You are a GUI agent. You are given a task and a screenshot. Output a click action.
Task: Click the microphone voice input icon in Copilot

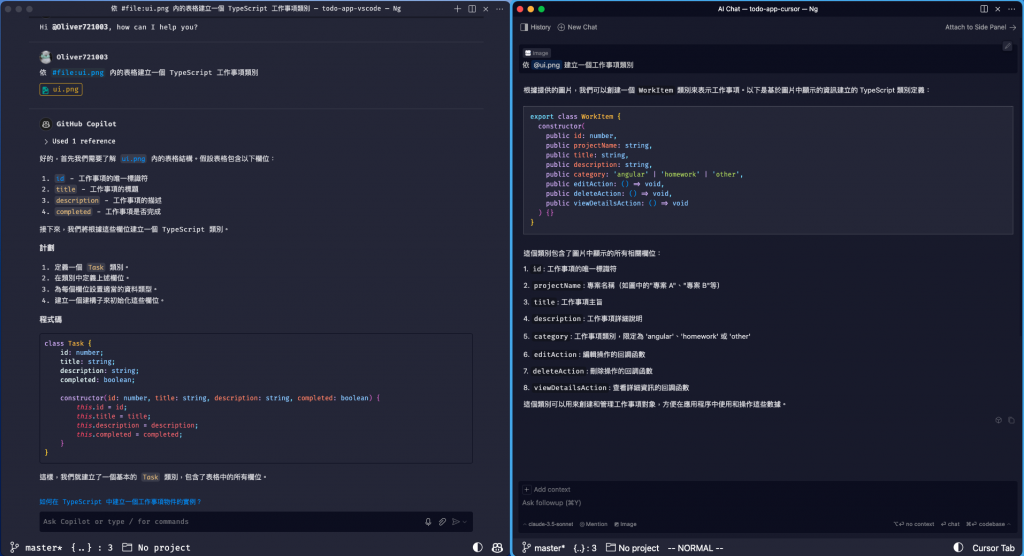point(428,521)
